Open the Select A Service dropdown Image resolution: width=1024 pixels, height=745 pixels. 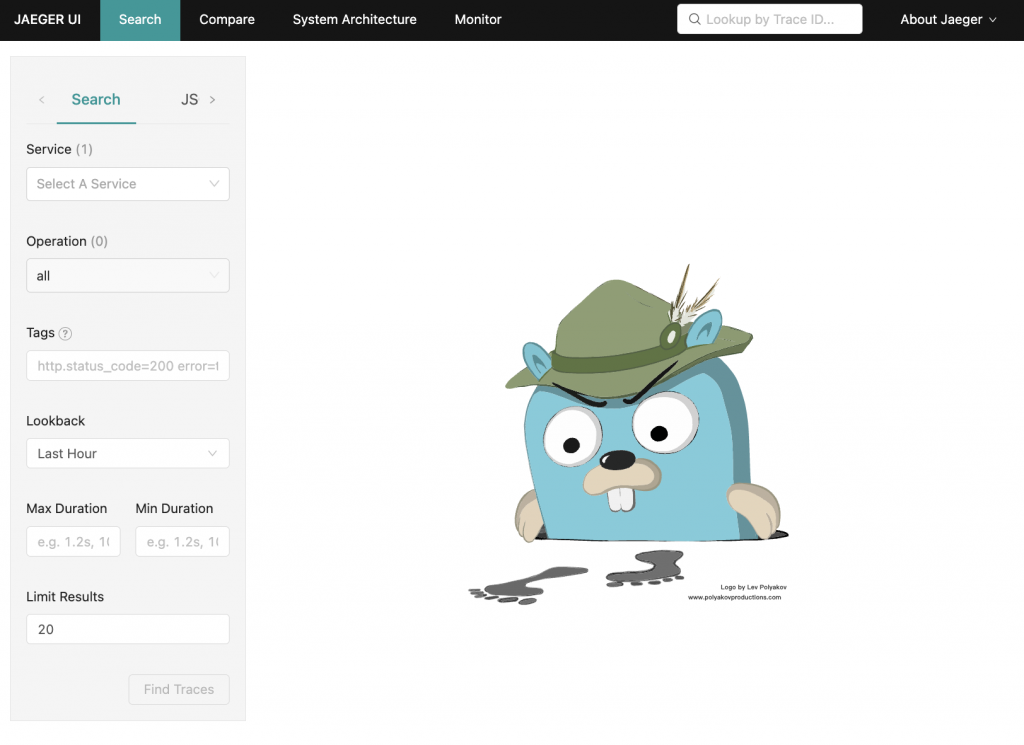[x=128, y=184]
